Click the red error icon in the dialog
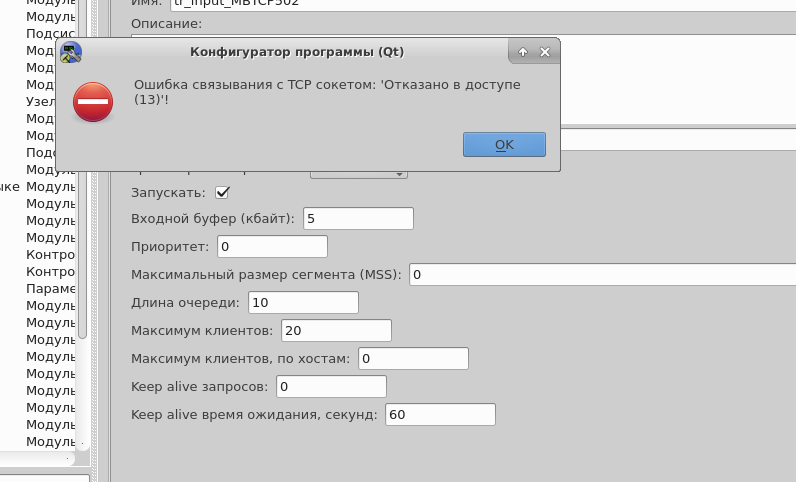Screen dimensions: 796x482 [93, 102]
